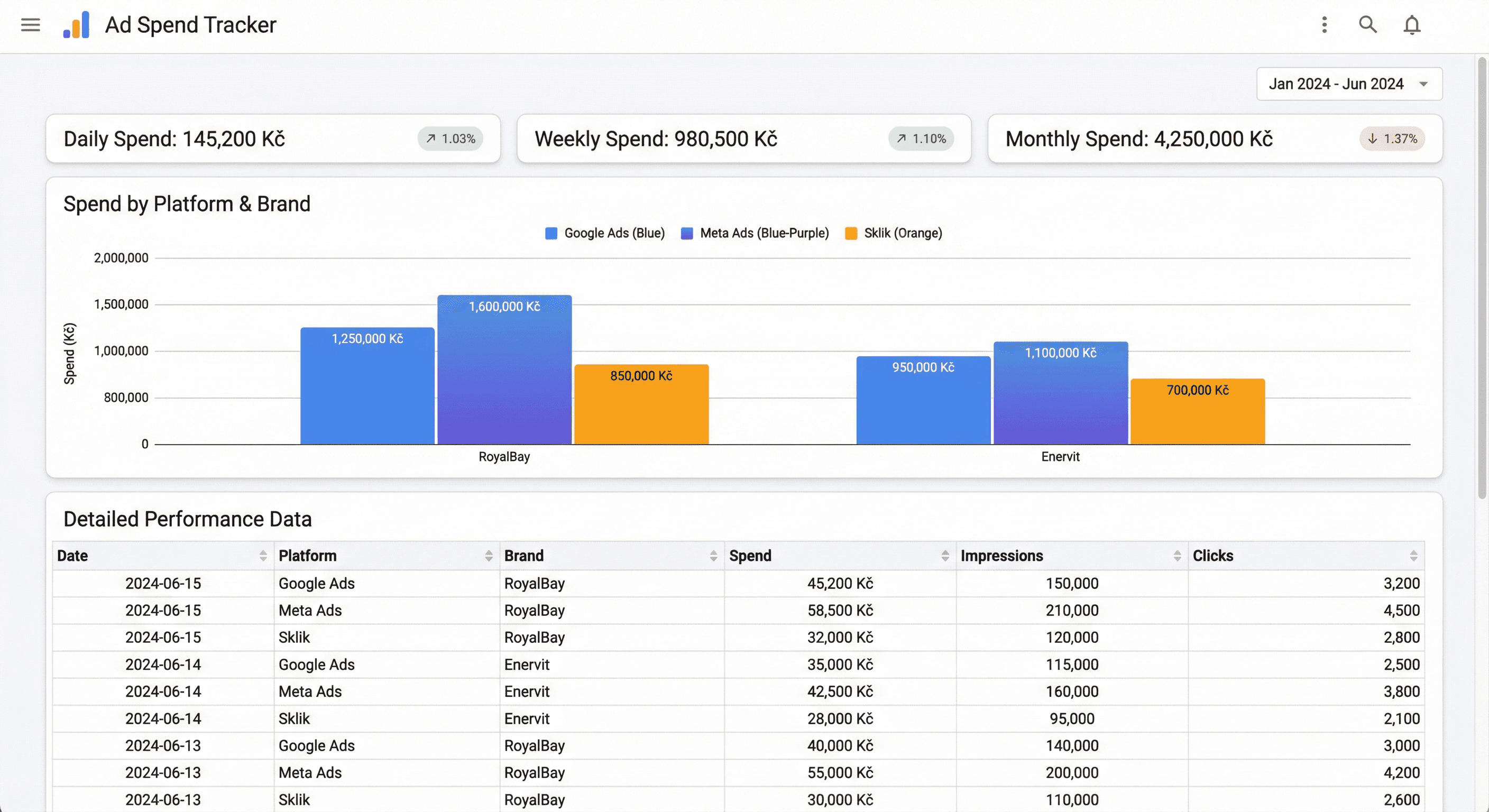
Task: Open the three-dot overflow menu
Action: coord(1324,25)
